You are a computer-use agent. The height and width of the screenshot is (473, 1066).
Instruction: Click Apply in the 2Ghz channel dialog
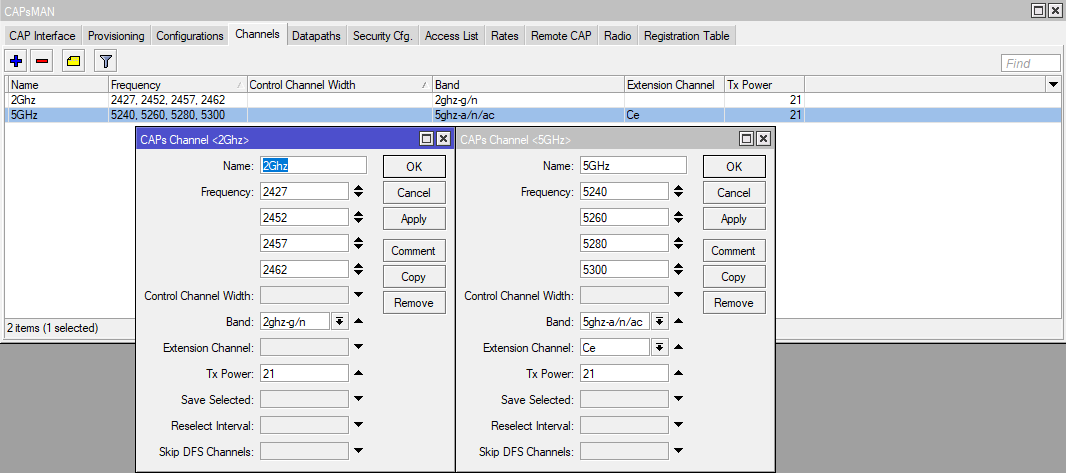[414, 219]
